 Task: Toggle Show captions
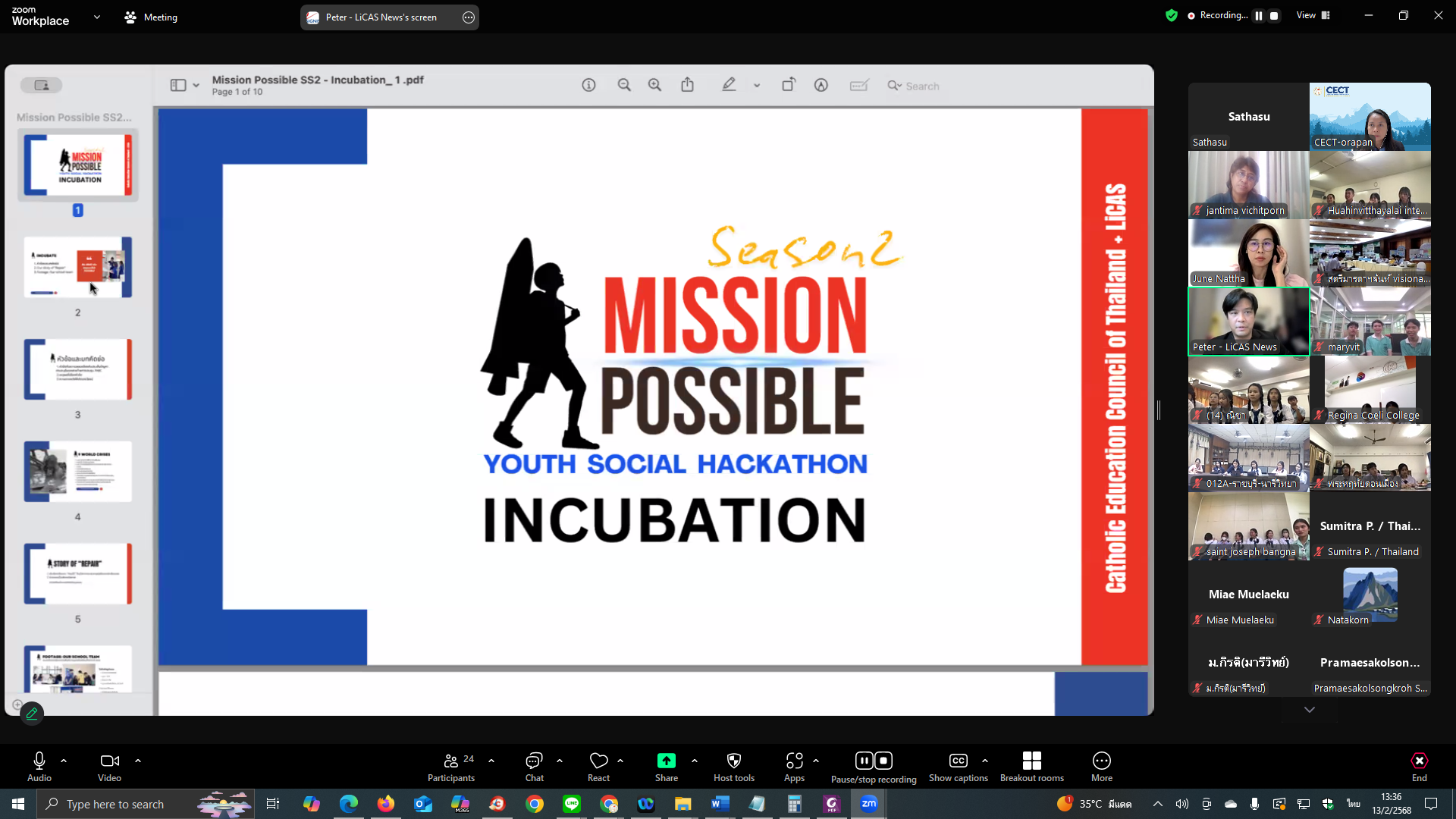tap(958, 761)
